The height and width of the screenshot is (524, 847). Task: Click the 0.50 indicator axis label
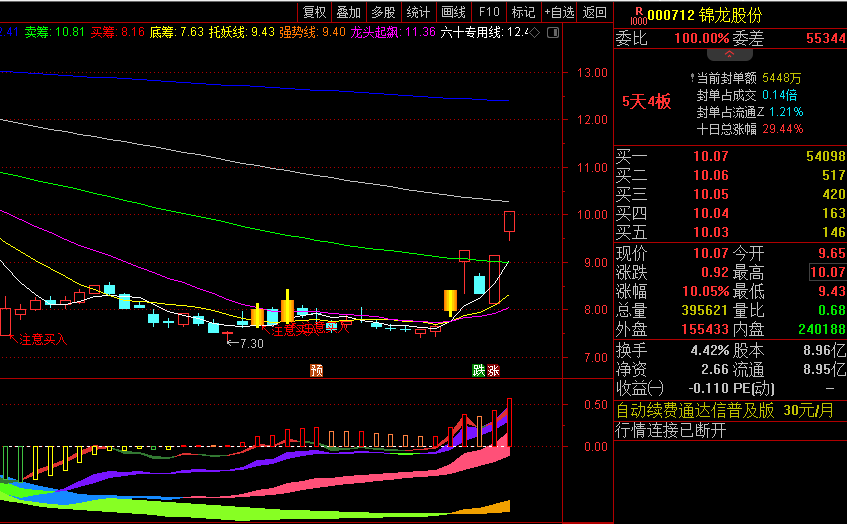click(x=596, y=405)
